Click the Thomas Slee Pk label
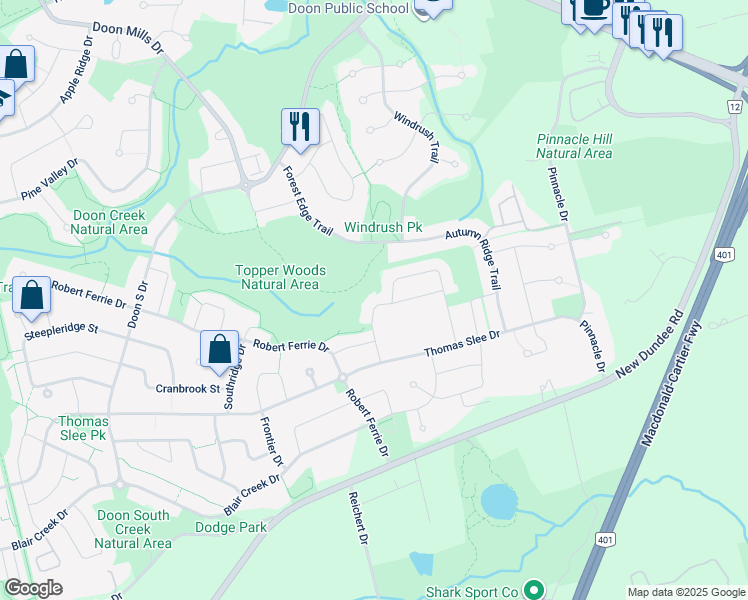The width and height of the screenshot is (748, 600). [x=83, y=428]
